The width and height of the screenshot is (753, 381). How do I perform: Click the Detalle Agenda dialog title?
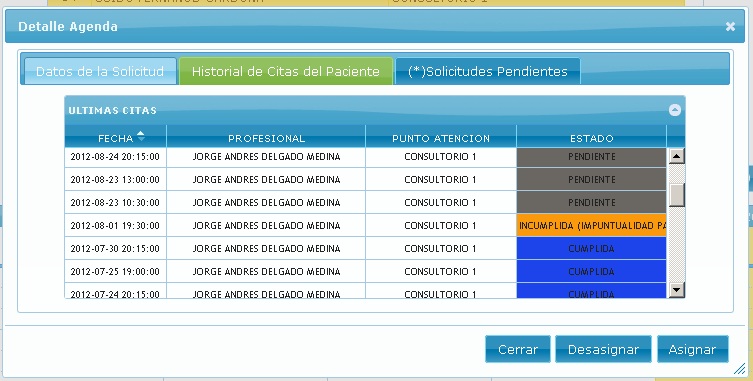pos(68,26)
